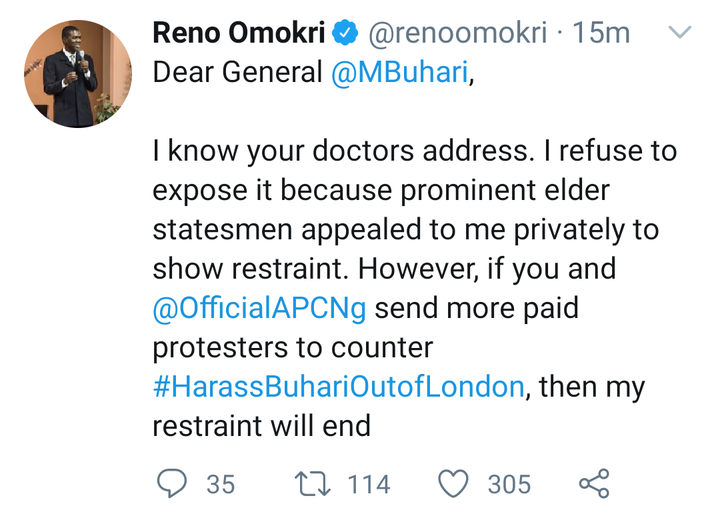The image size is (720, 514).
Task: Open Reno Omokri's profile picture
Action: point(78,73)
